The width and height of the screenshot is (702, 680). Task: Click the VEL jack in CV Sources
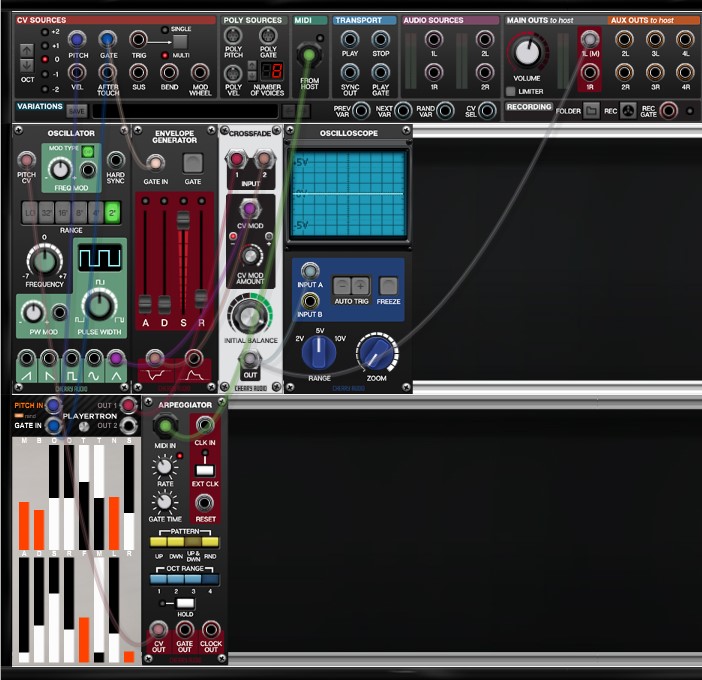77,72
